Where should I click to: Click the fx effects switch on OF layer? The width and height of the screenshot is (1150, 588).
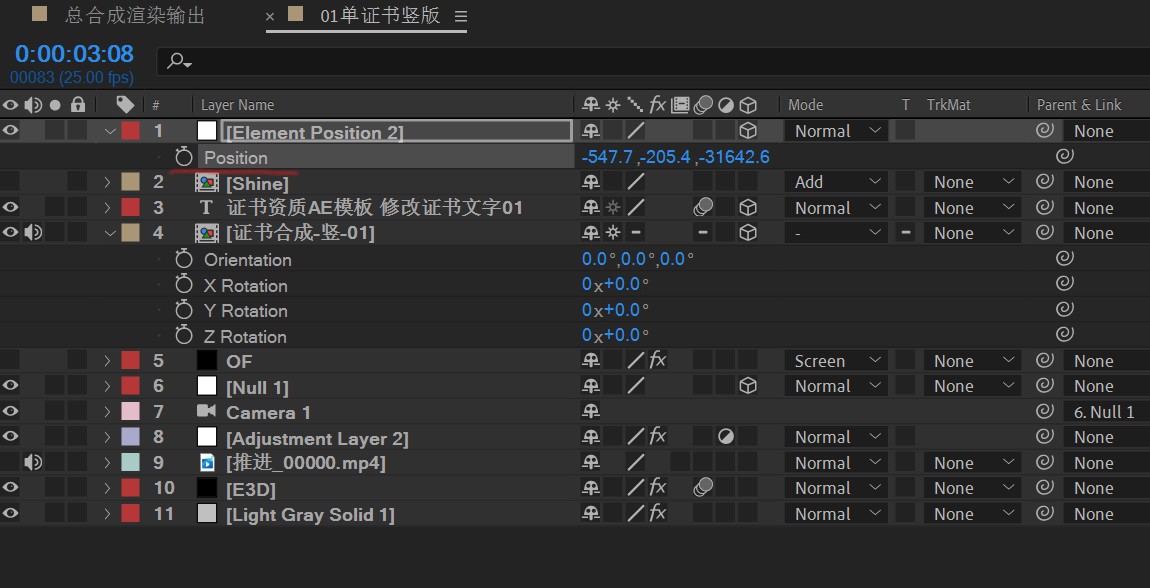point(657,361)
